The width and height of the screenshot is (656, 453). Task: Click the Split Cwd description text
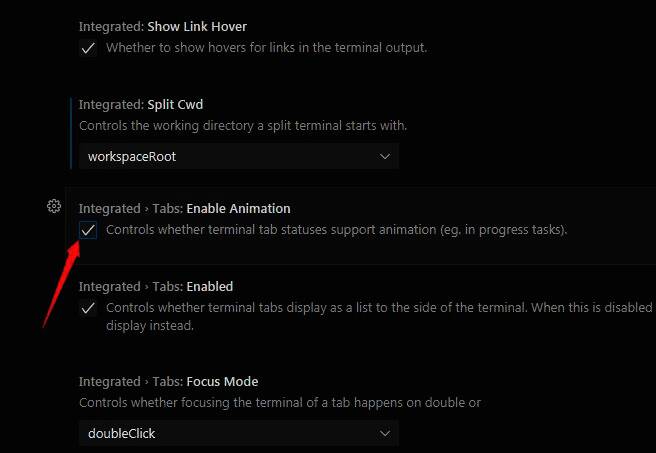[x=243, y=126]
